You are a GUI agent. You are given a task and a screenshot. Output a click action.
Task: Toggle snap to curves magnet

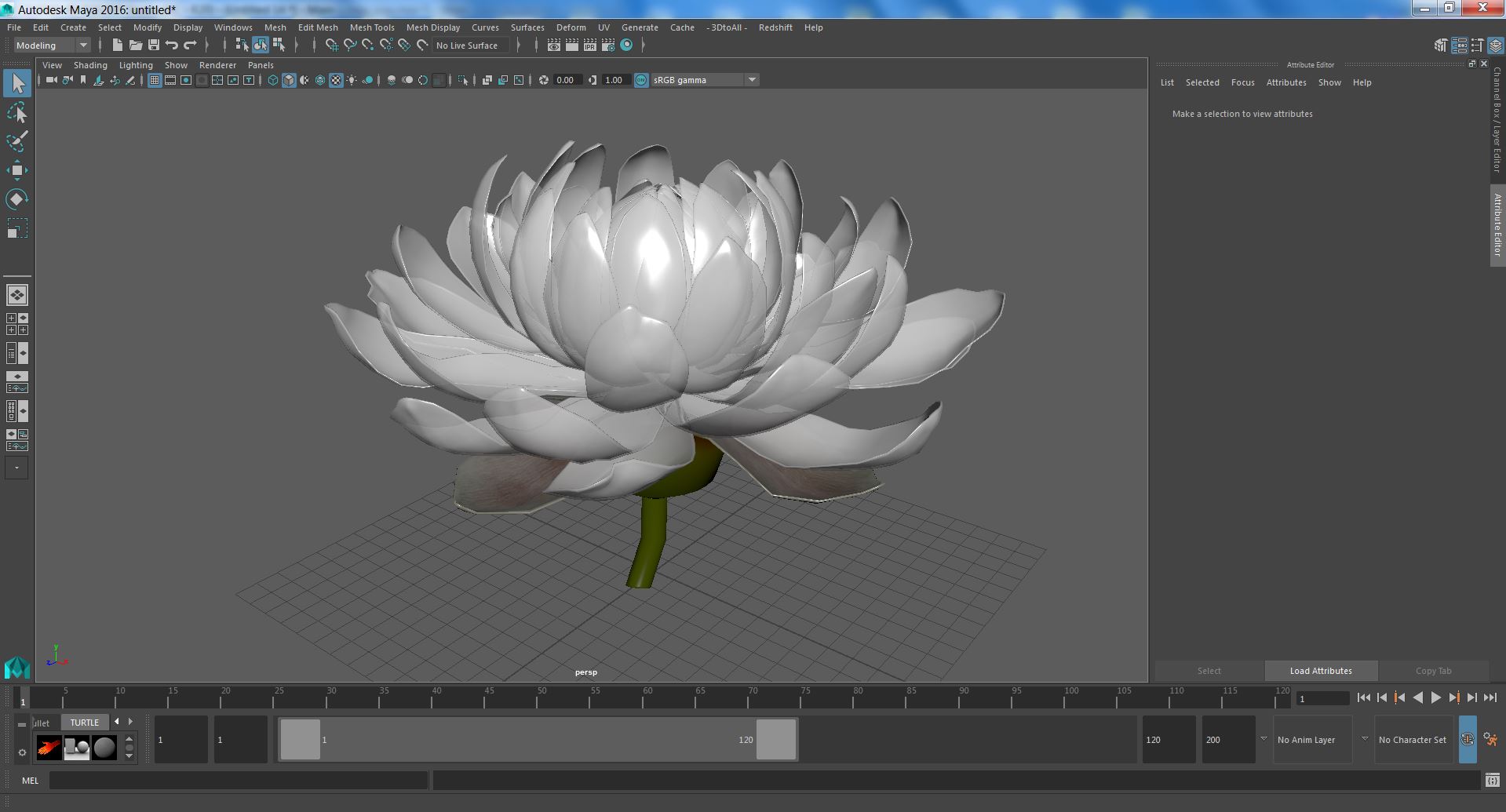350,45
